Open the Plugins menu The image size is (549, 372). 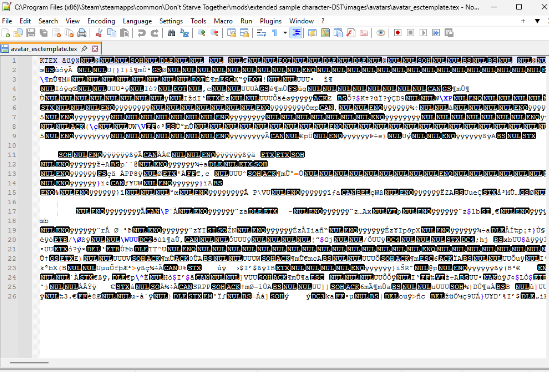pos(271,21)
